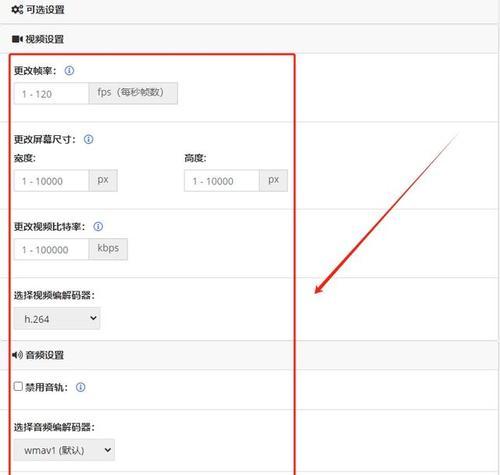This screenshot has width=500, height=475.
Task: Open the wmav1 audio codec dropdown
Action: point(64,450)
